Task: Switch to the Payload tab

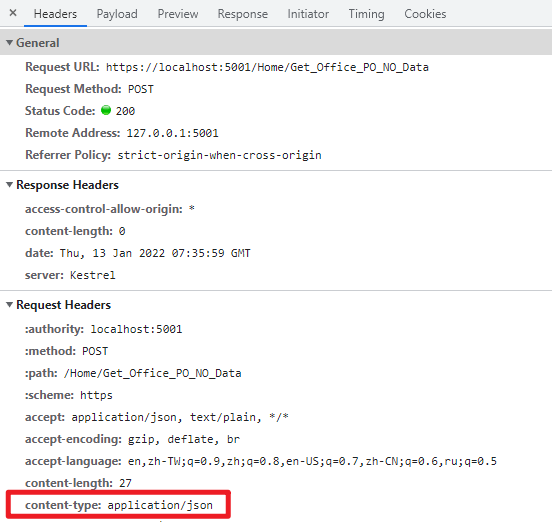Action: (117, 14)
